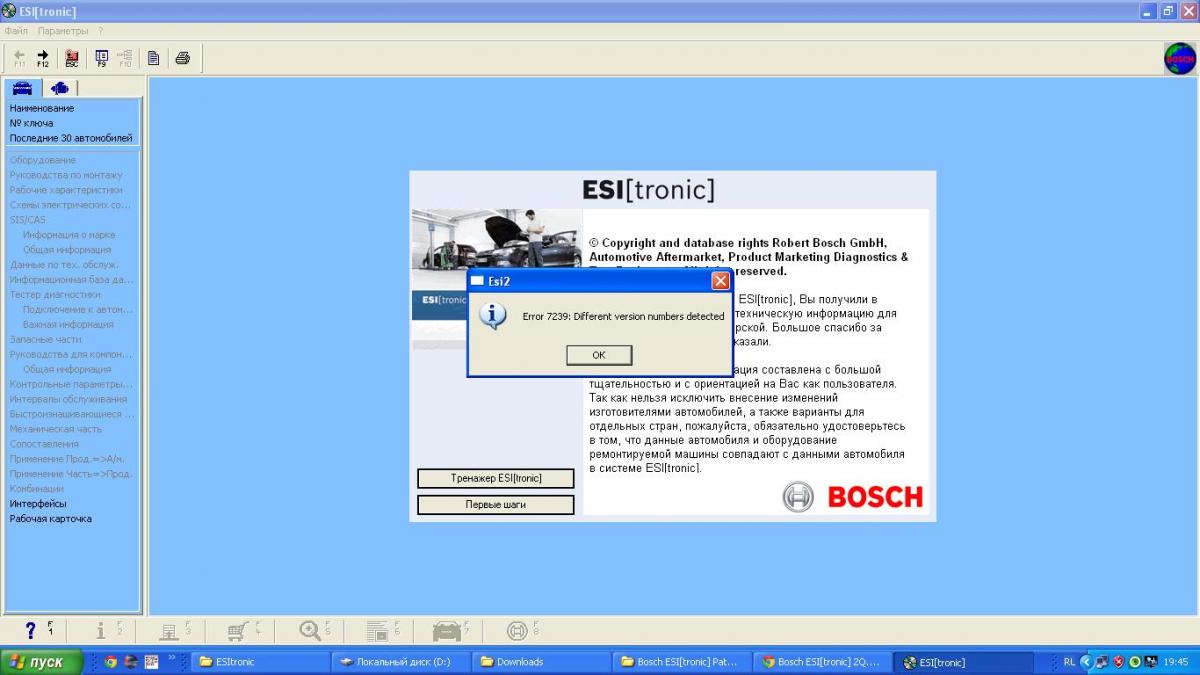Select Интерфейсы in the sidebar
Screen dimensions: 1200x675
(38, 504)
